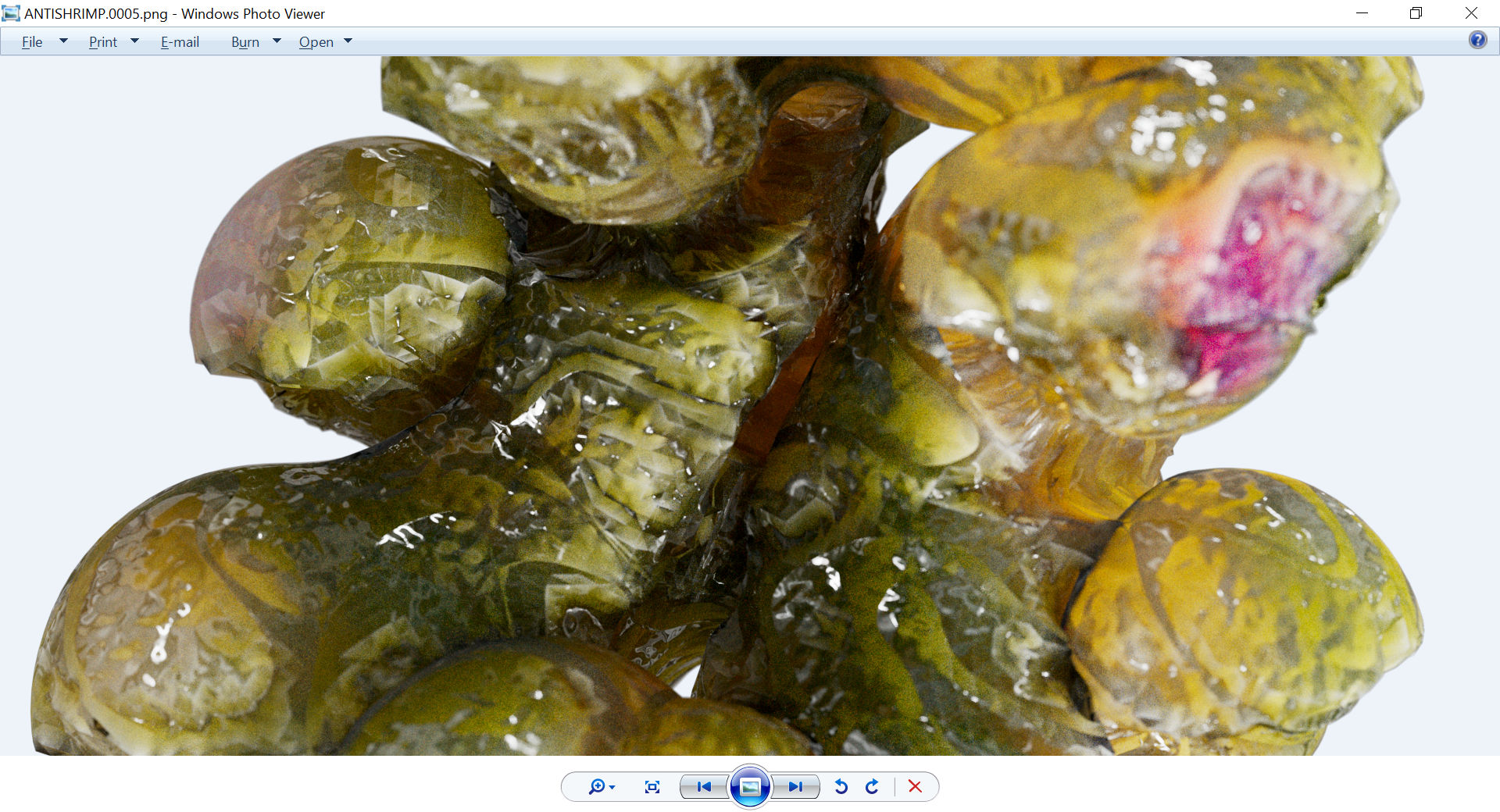The height and width of the screenshot is (812, 1500).
Task: Restore down the Photo Viewer window
Action: (1416, 13)
